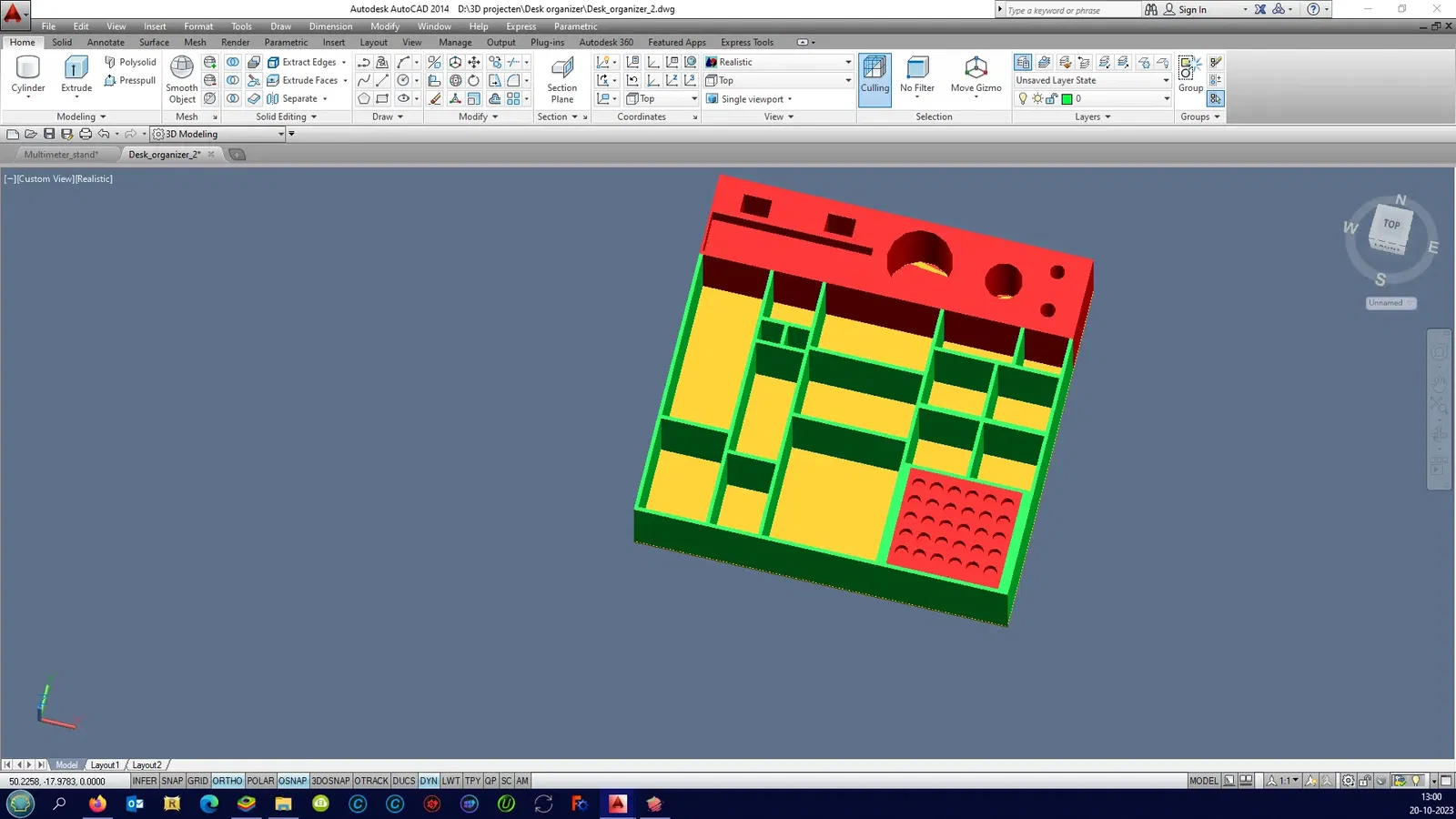
Task: Use the Separate solid tool
Action: click(297, 98)
